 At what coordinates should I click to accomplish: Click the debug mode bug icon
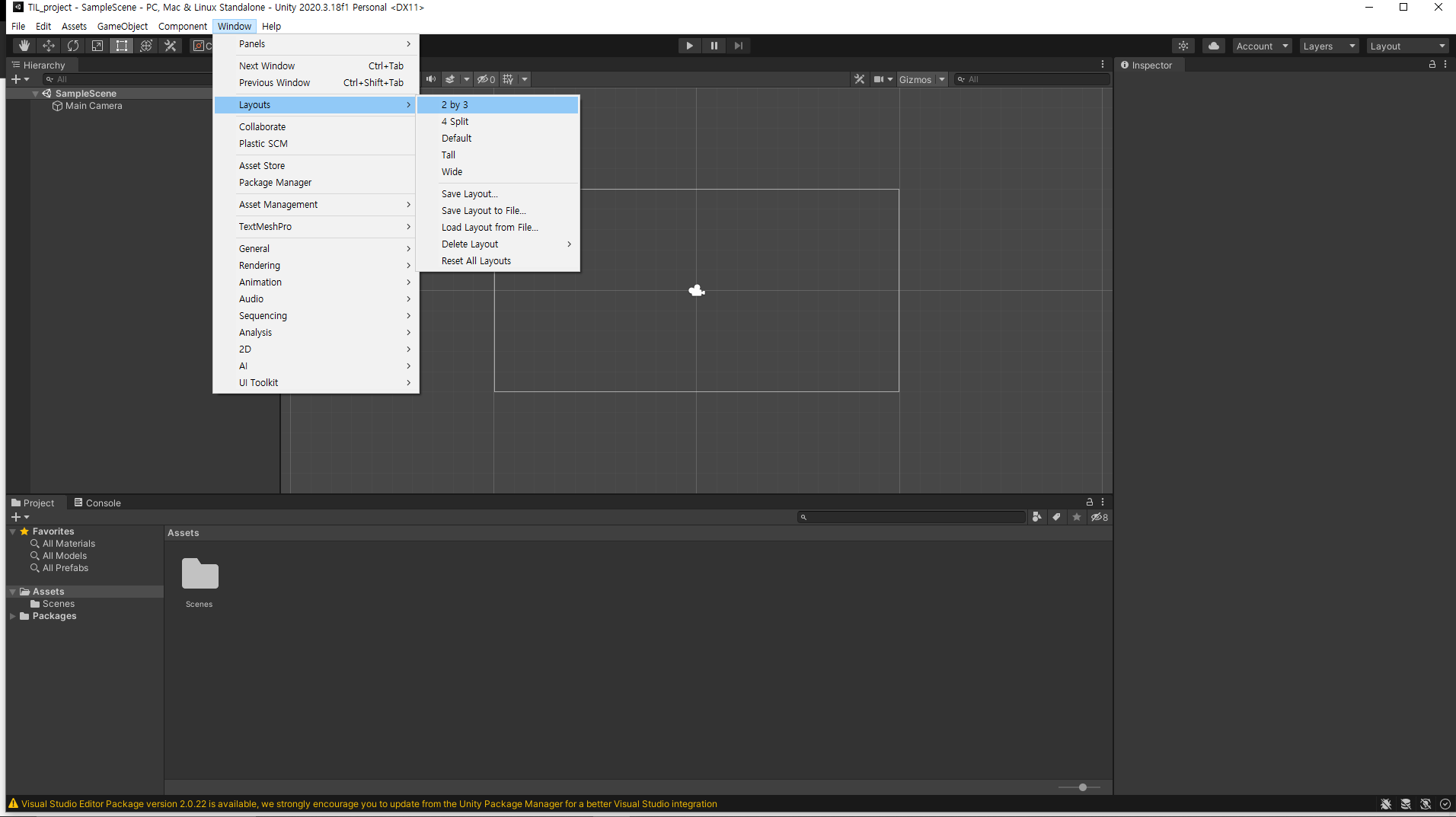tap(1386, 804)
